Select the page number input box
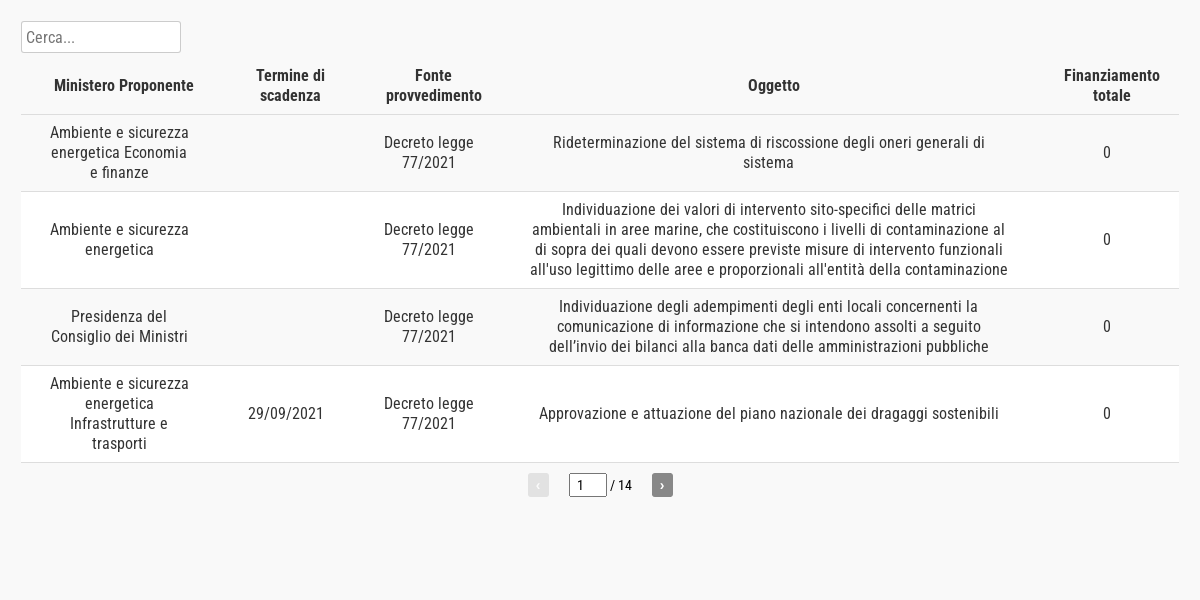 click(588, 485)
